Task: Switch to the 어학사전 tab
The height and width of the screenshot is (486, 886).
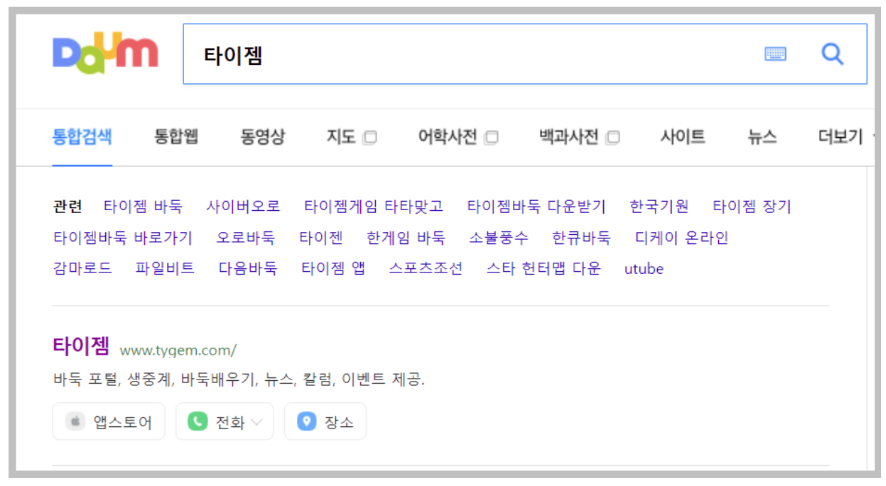Action: click(x=447, y=137)
